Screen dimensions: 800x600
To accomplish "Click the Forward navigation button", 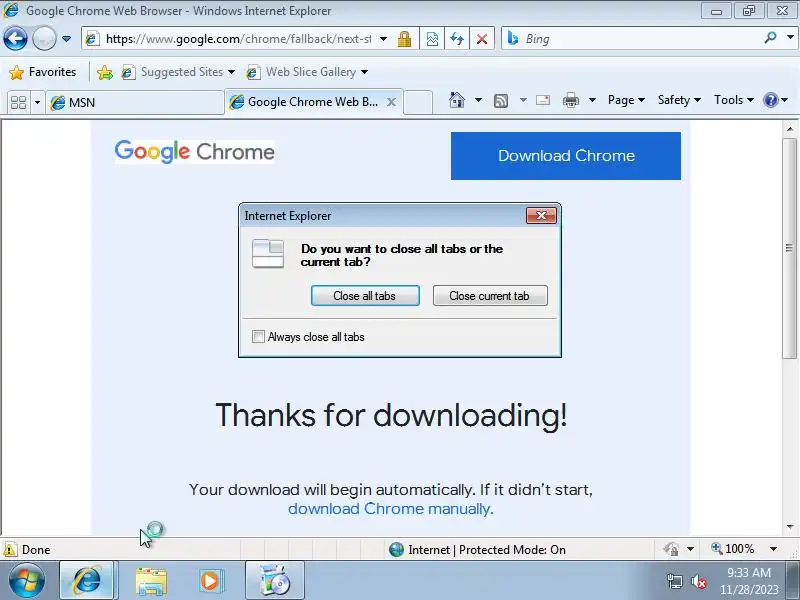I will pos(44,38).
